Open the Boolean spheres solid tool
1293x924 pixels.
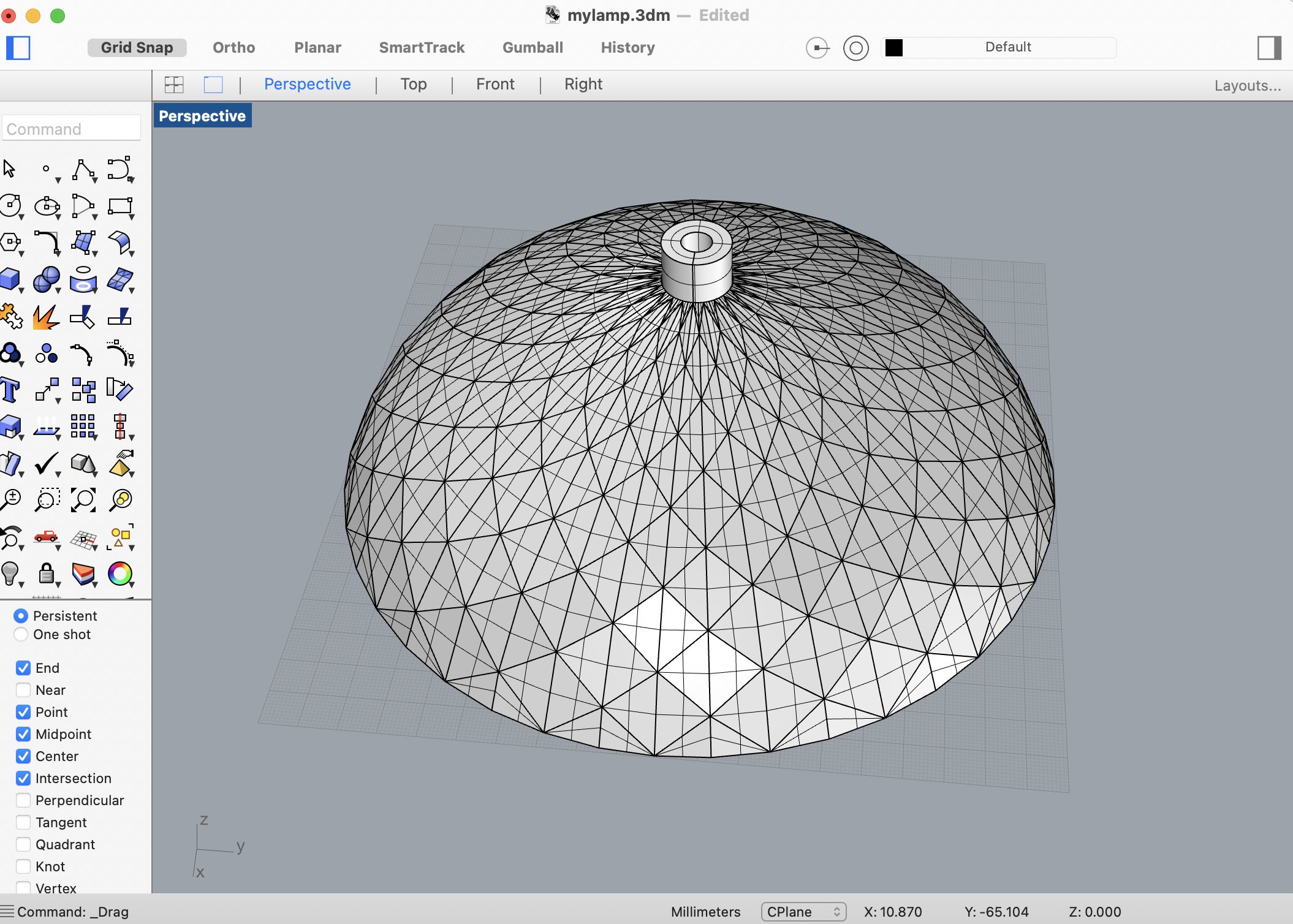[47, 280]
